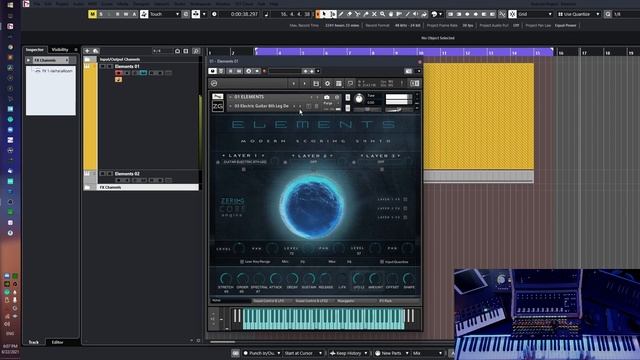This screenshot has height=360, width=640.
Task: Toggle the Layer 2 power button
Action: [285, 162]
